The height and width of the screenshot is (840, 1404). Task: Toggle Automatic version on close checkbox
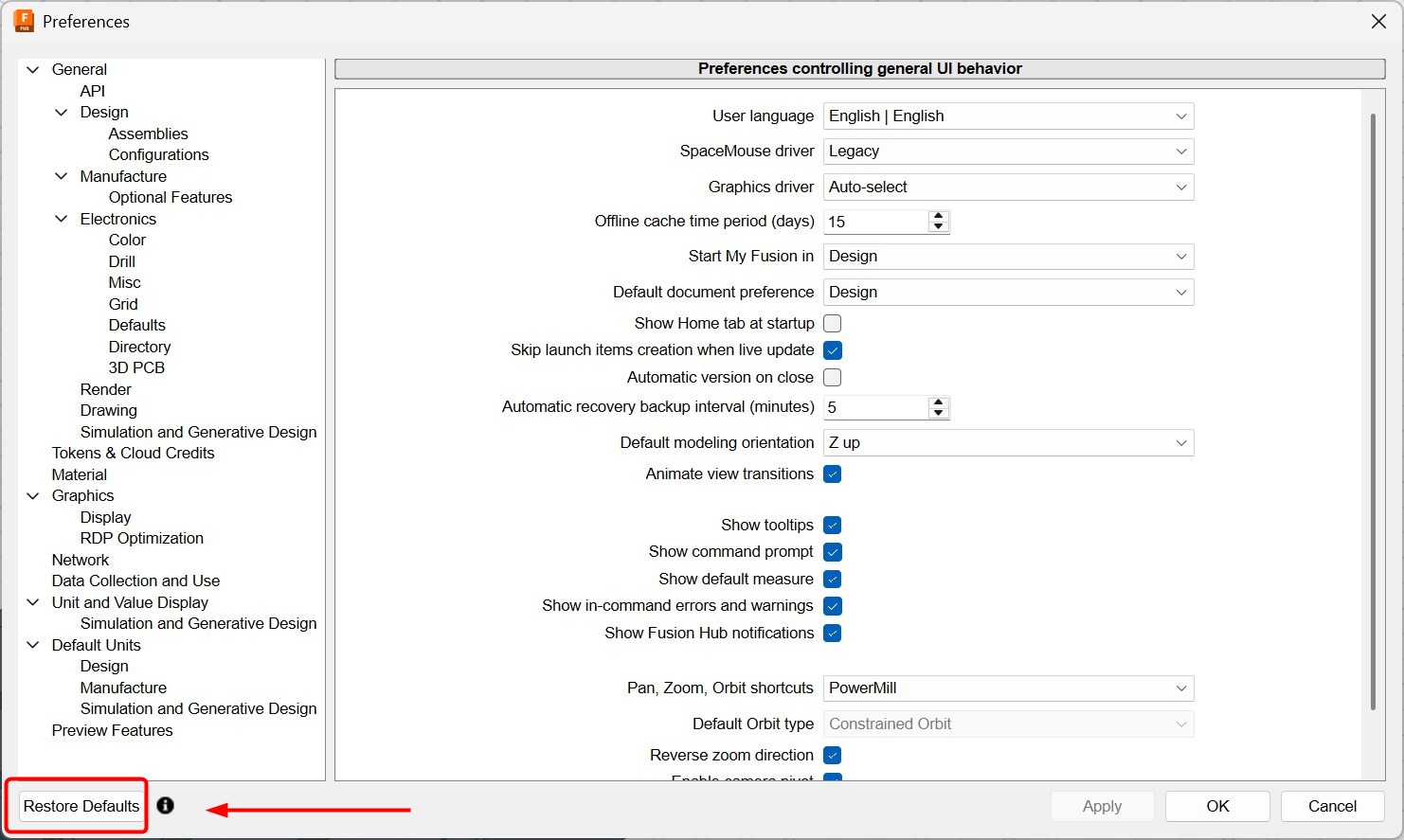(x=833, y=378)
